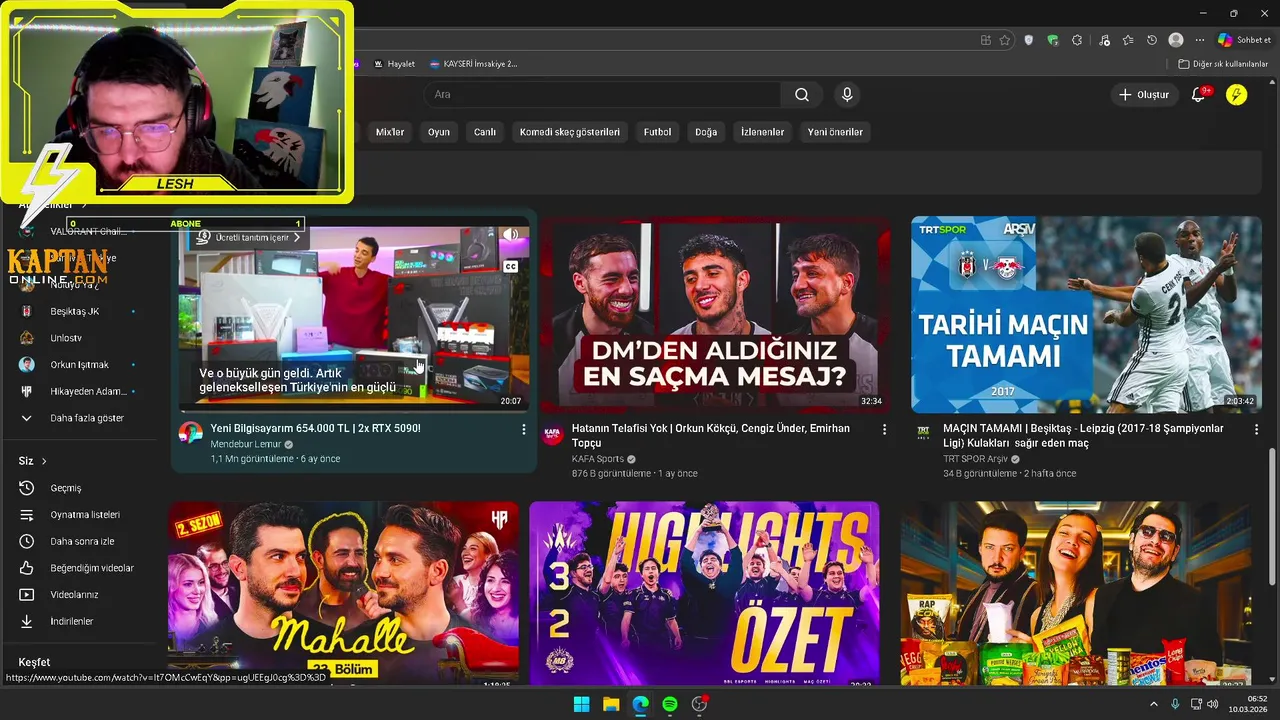Select Komedi skeç gösterileri chip
The height and width of the screenshot is (720, 1280).
(x=570, y=132)
